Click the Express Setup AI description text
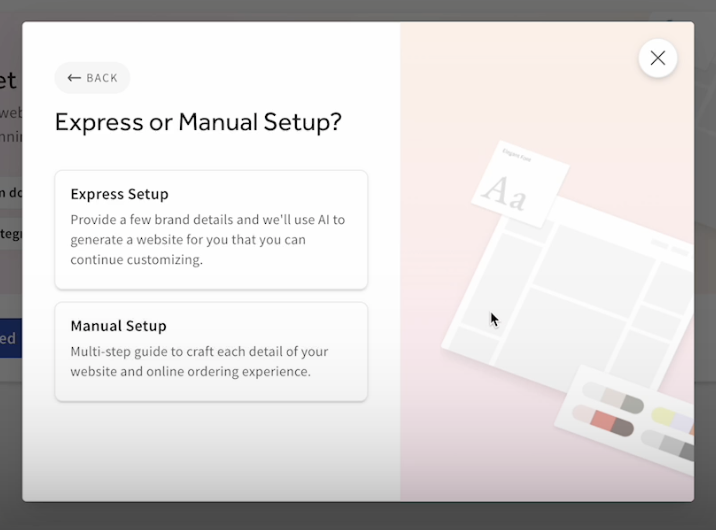This screenshot has width=716, height=530. click(208, 240)
